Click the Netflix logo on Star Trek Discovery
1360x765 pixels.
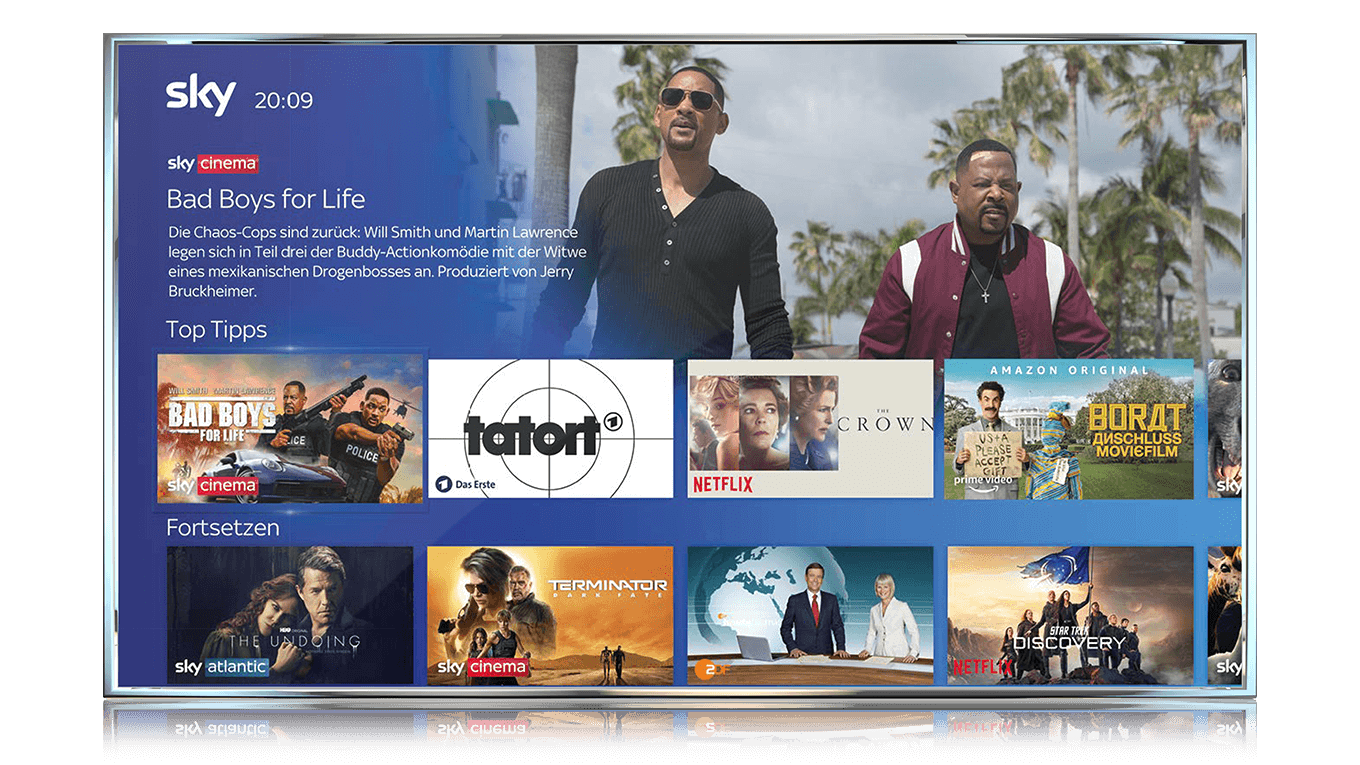click(x=981, y=665)
